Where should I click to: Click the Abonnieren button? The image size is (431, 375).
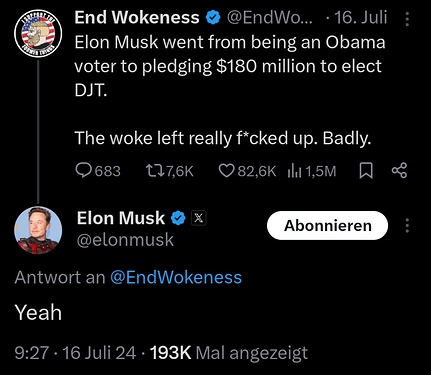click(x=327, y=226)
